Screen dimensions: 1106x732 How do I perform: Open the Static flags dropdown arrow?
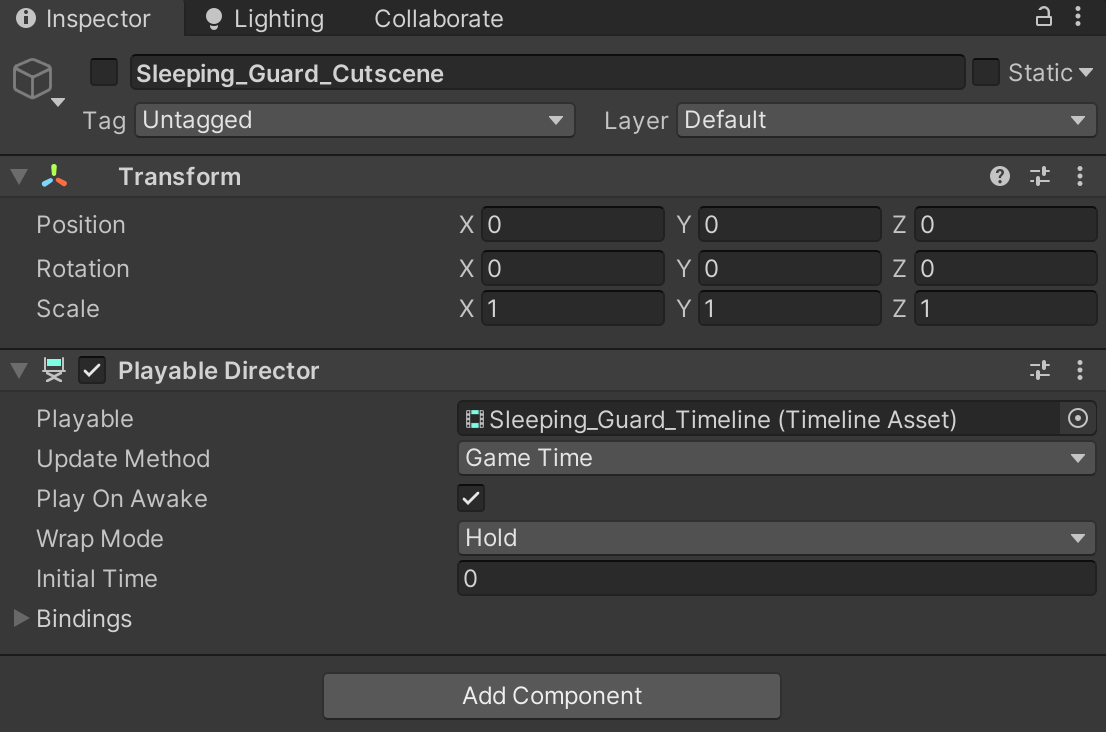pyautogui.click(x=1086, y=73)
